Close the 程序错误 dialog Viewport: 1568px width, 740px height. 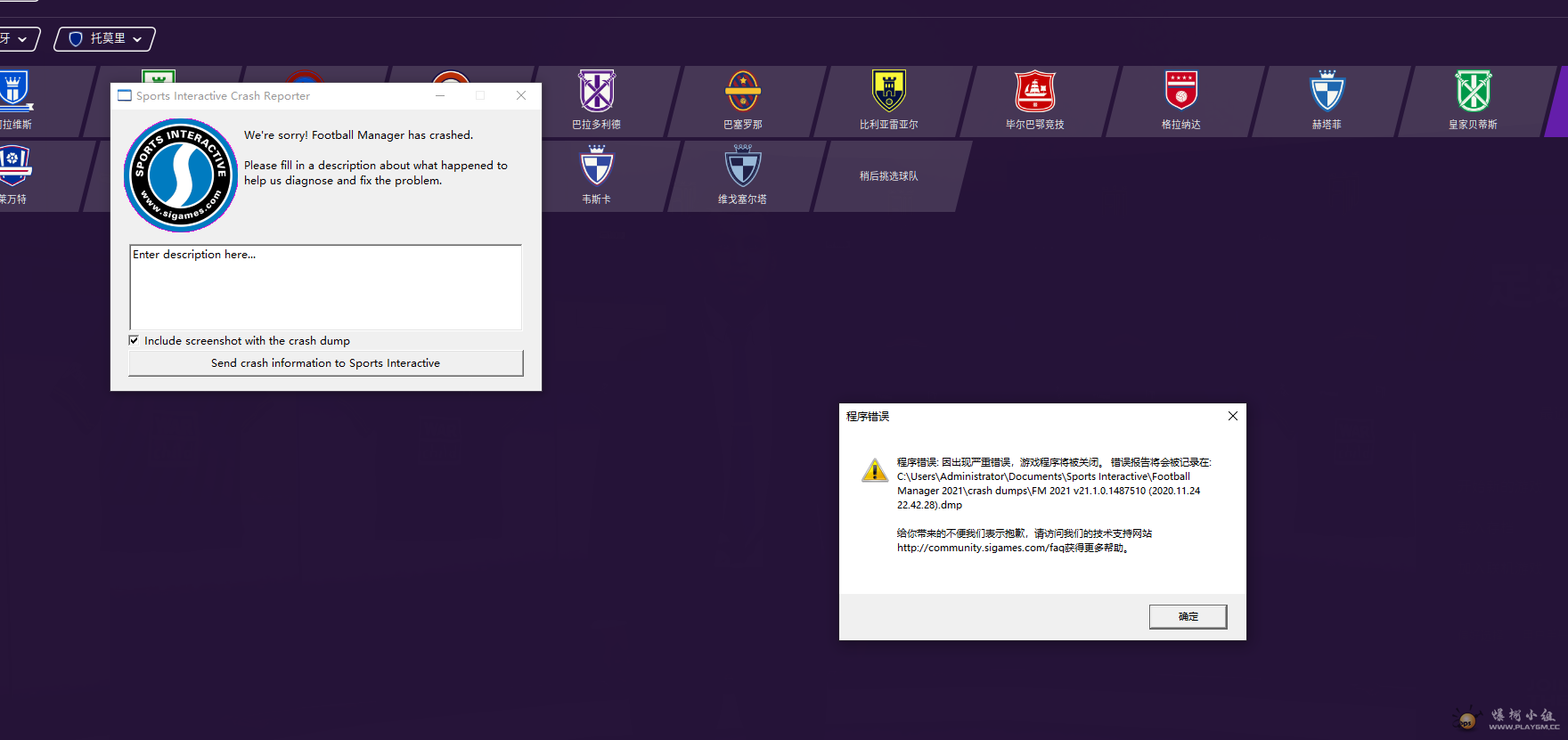point(1233,416)
